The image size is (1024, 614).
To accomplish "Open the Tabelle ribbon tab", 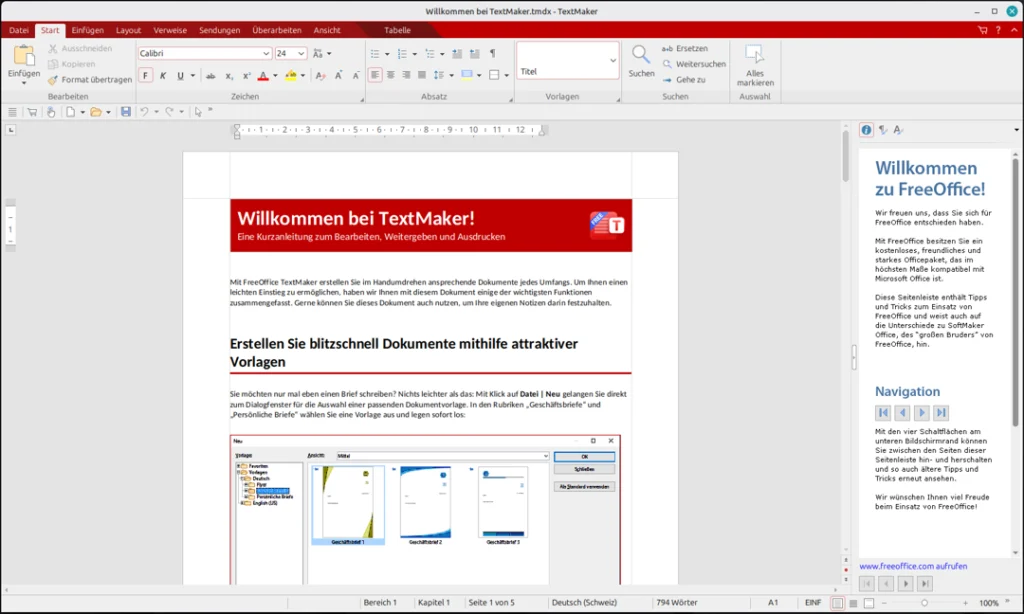I will (x=397, y=30).
